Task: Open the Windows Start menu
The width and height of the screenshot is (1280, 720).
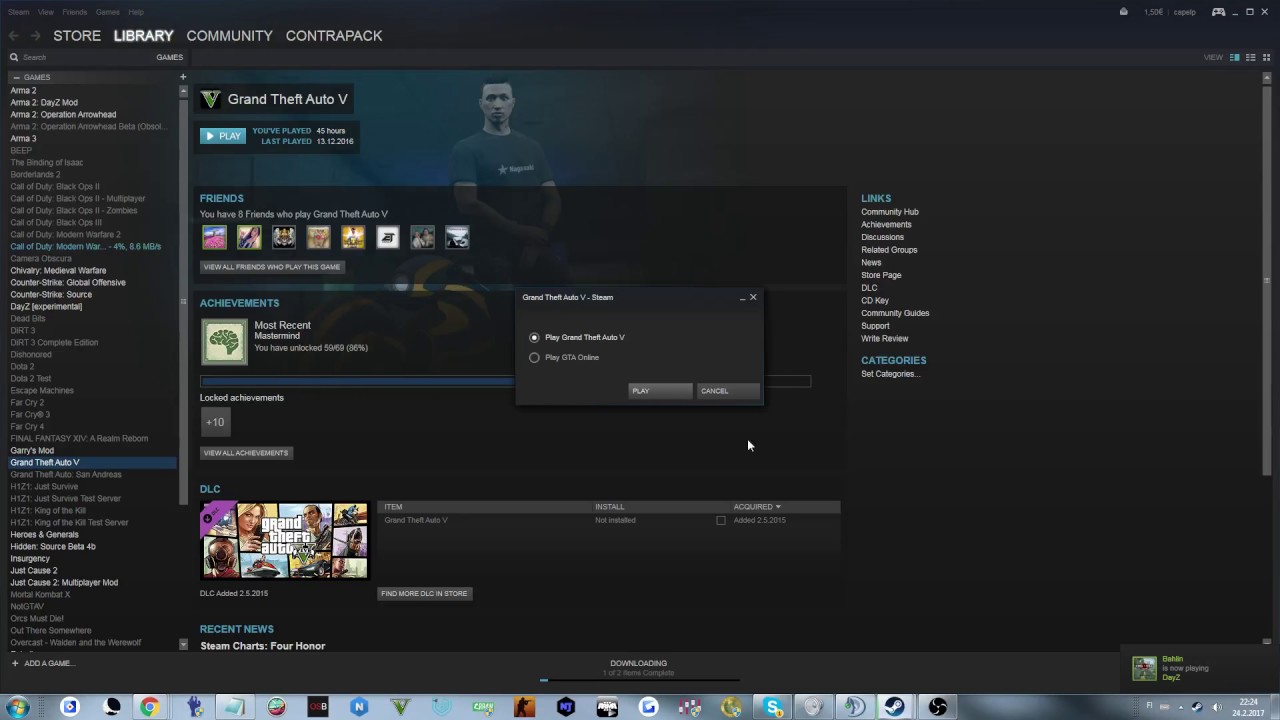Action: 17,707
